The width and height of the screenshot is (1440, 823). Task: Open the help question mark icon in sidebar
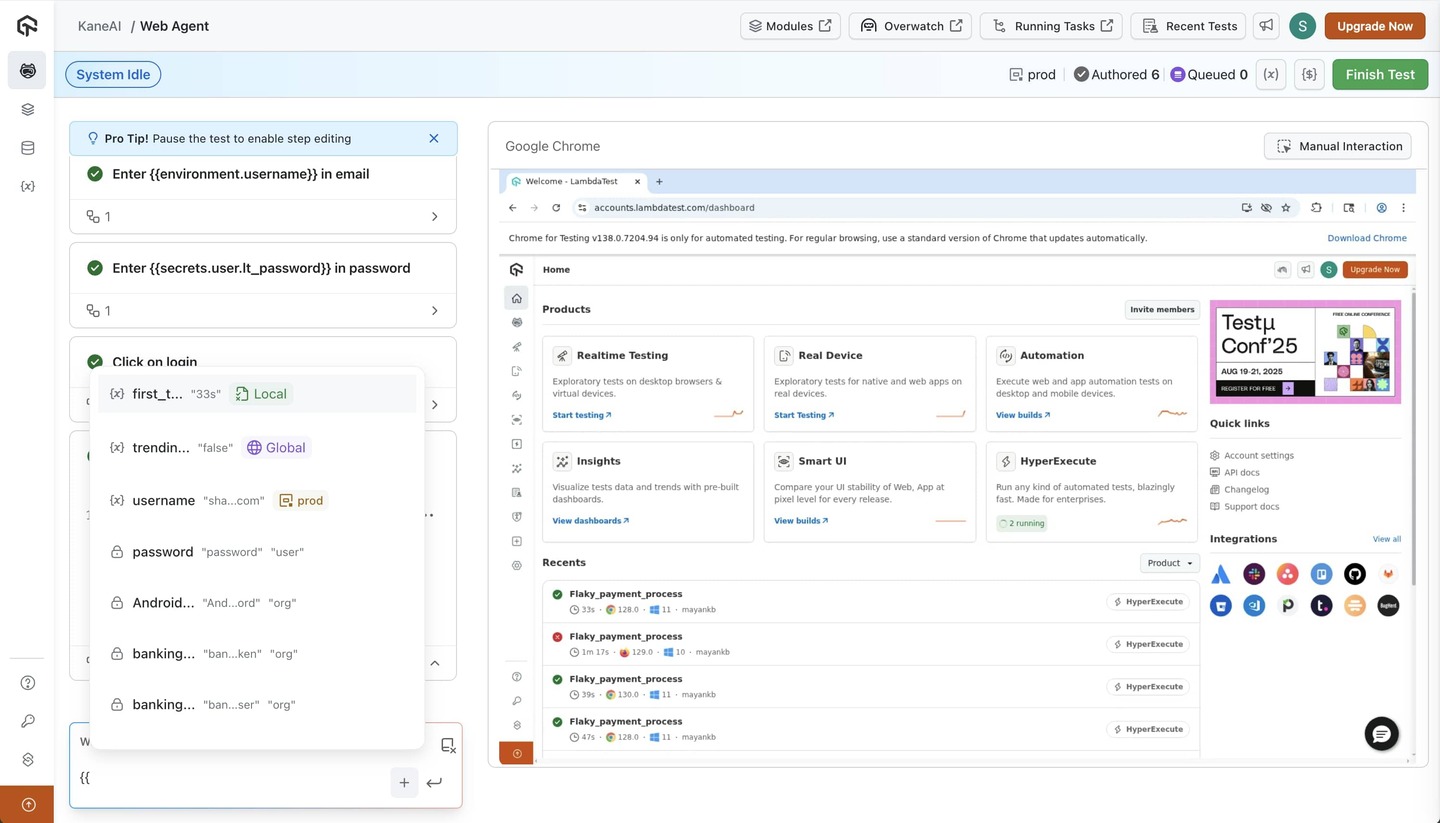[27, 683]
